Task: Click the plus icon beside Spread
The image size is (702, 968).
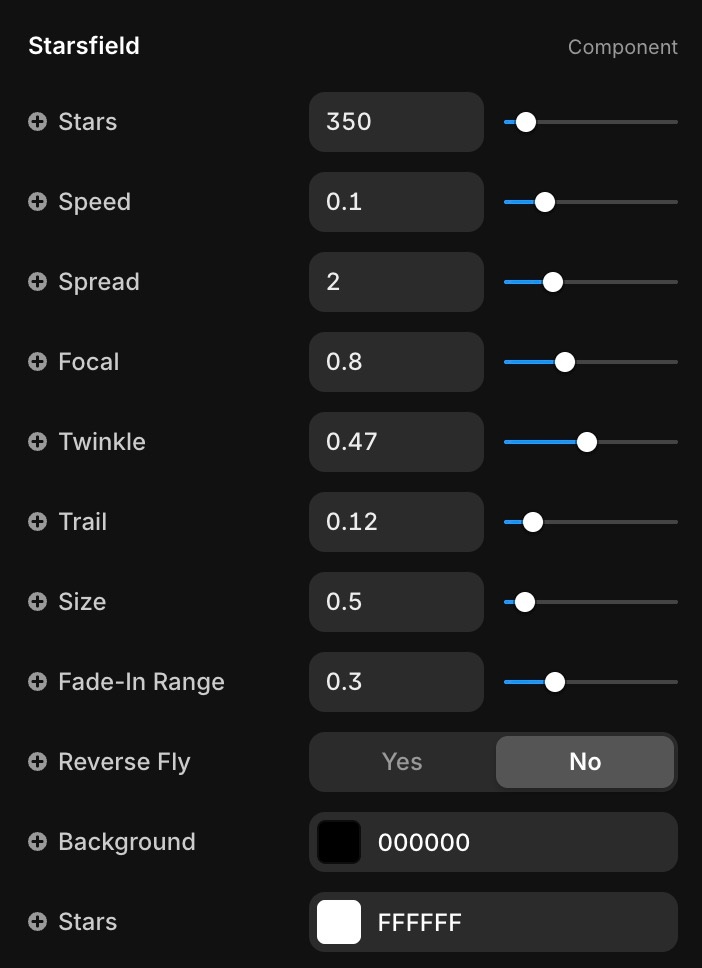Action: (38, 282)
